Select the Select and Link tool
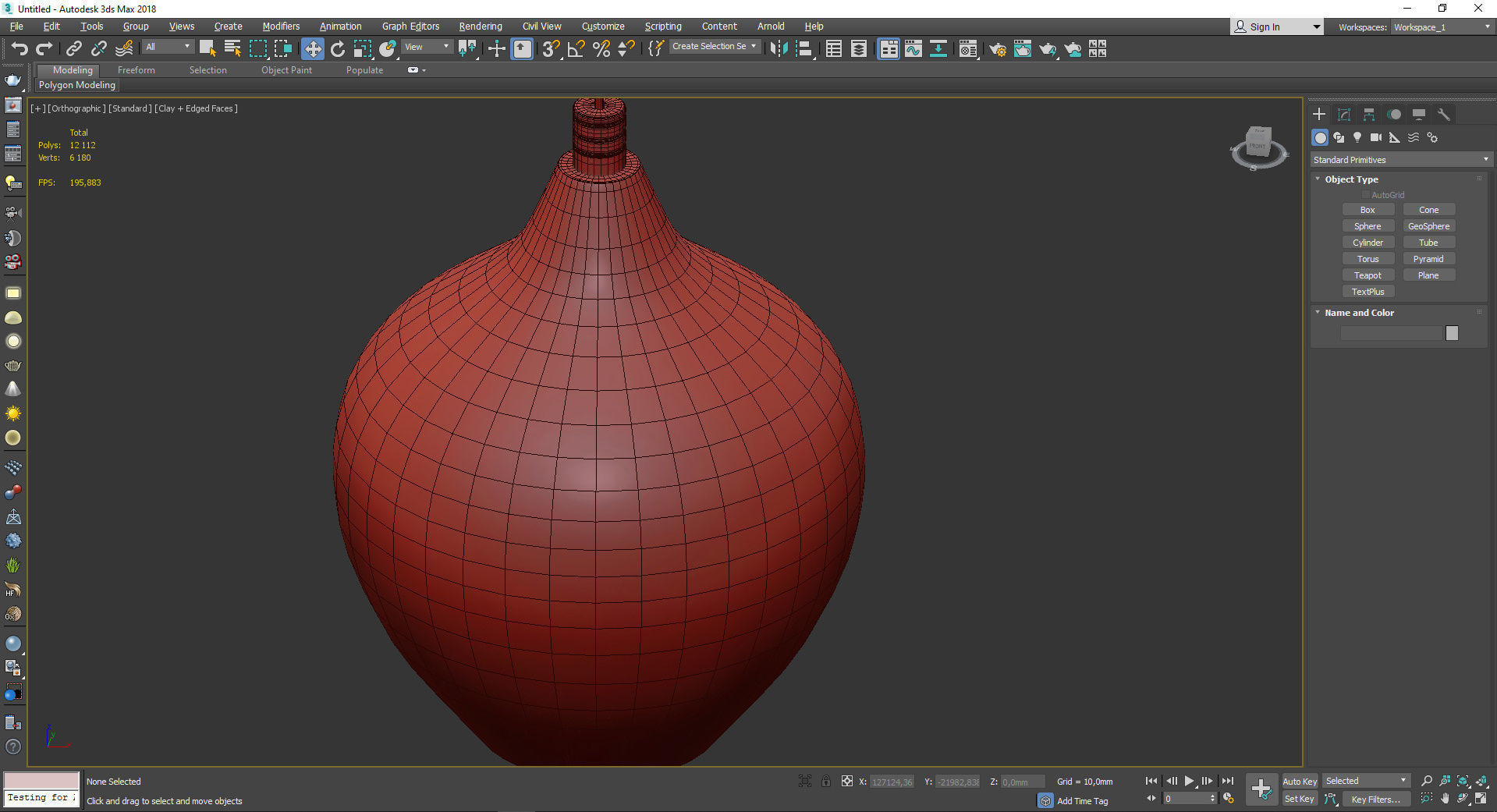 click(73, 49)
